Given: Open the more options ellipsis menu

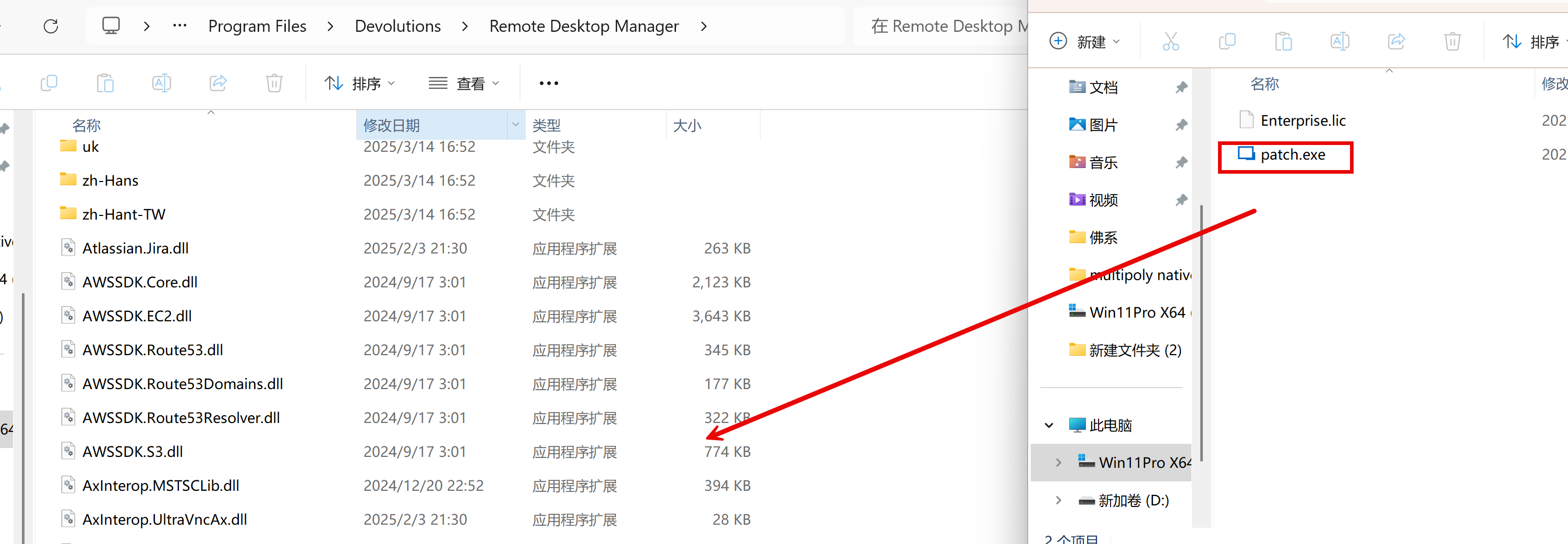Looking at the screenshot, I should click(x=548, y=83).
